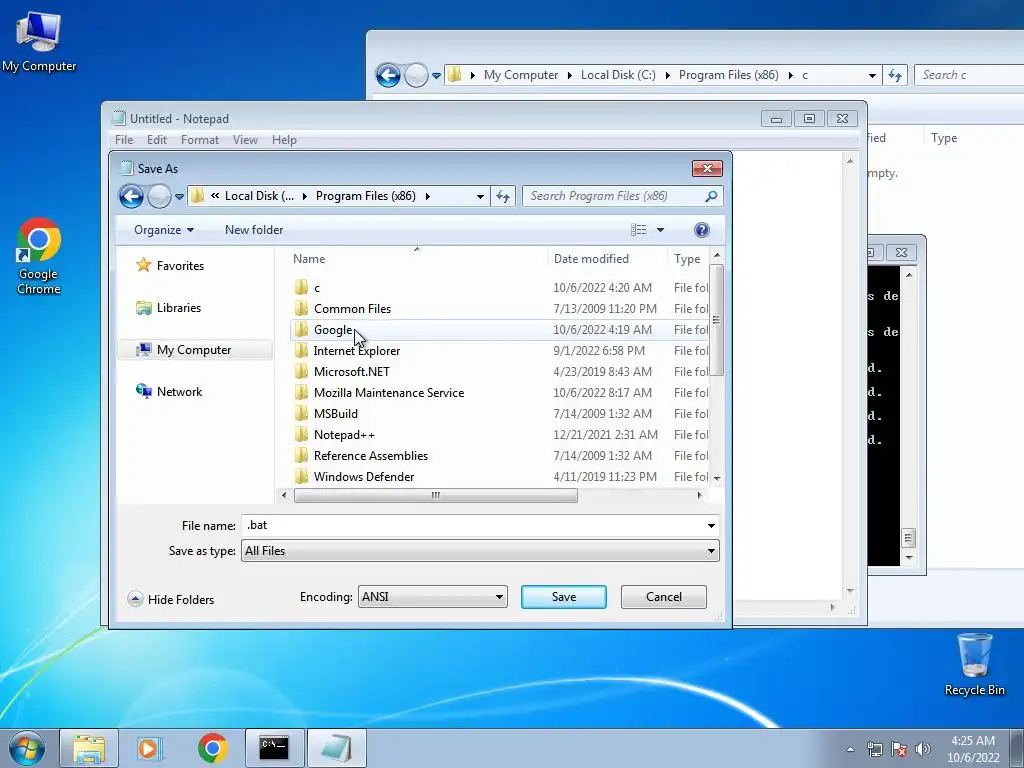Open recent pages dropdown in Save As

(x=179, y=196)
